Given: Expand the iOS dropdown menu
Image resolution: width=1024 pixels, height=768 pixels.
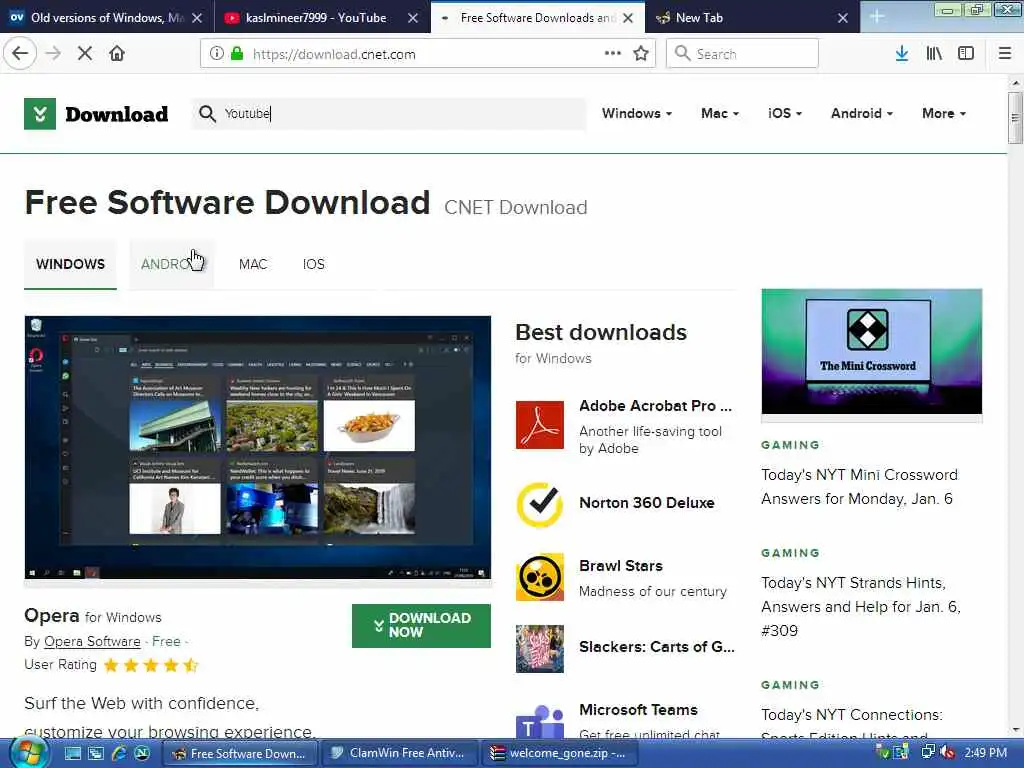Looking at the screenshot, I should click(784, 113).
